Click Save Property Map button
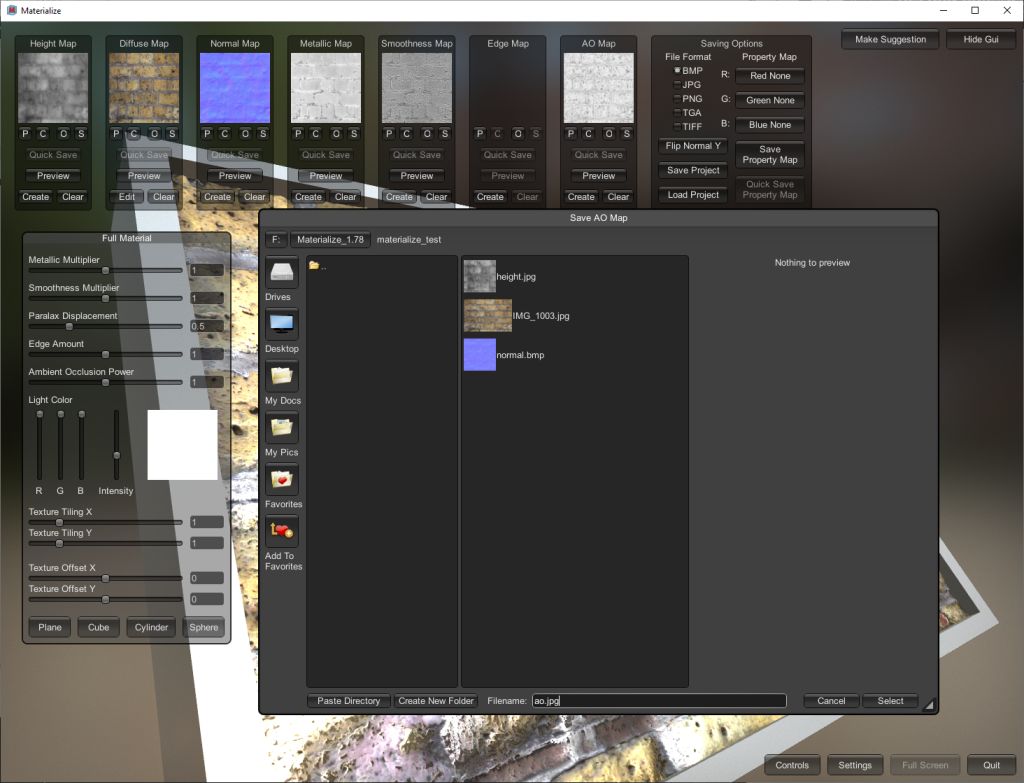Screen dimensions: 1024x783 [770, 155]
